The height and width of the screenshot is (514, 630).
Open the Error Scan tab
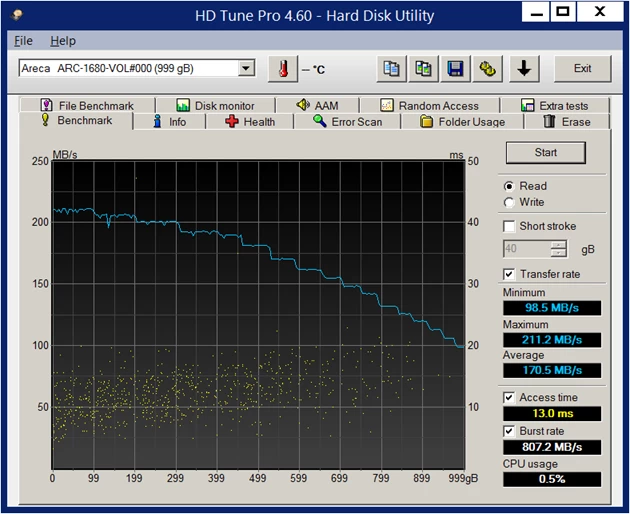tap(348, 122)
